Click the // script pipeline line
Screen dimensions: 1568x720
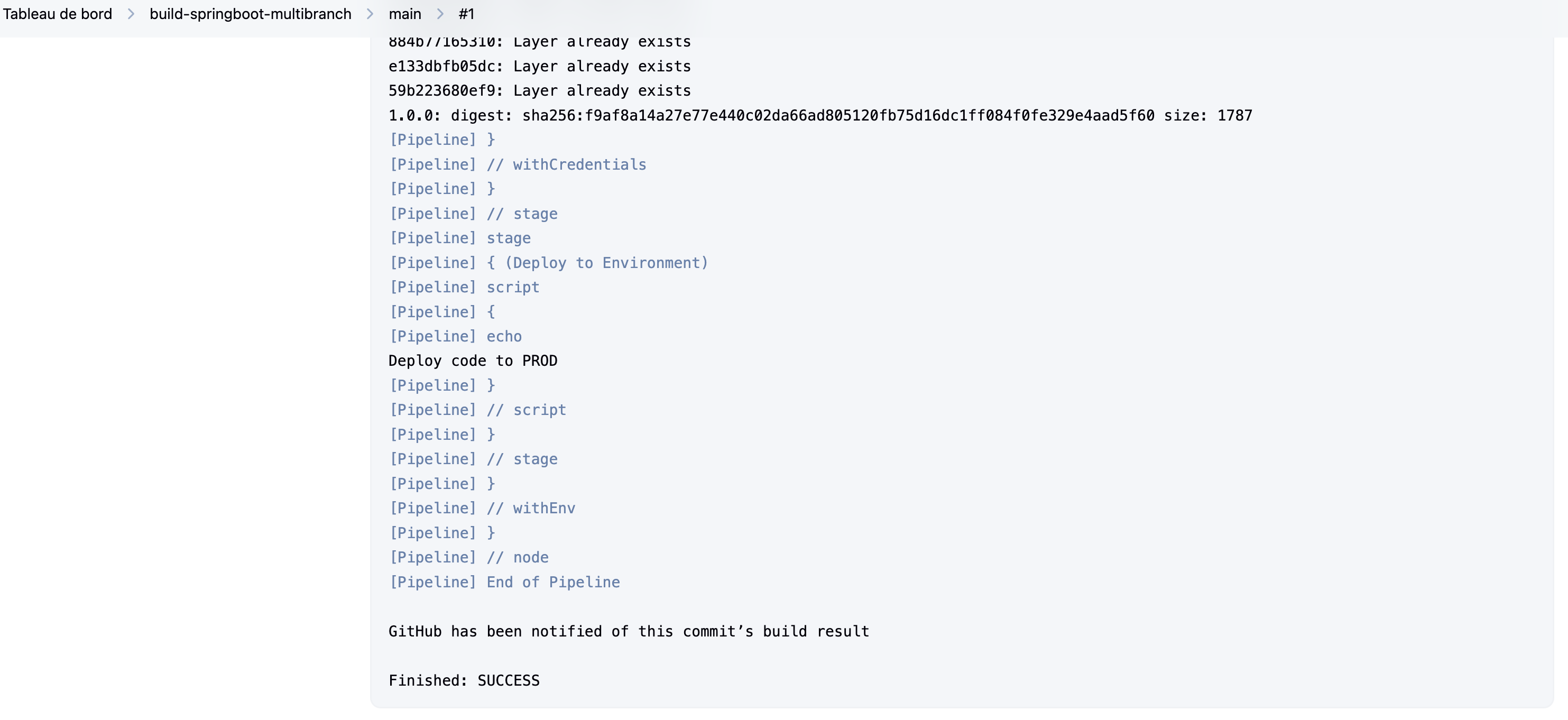478,410
